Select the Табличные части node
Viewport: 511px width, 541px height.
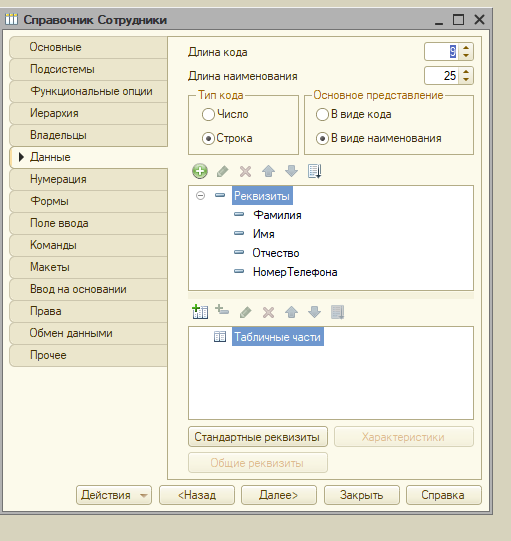278,337
